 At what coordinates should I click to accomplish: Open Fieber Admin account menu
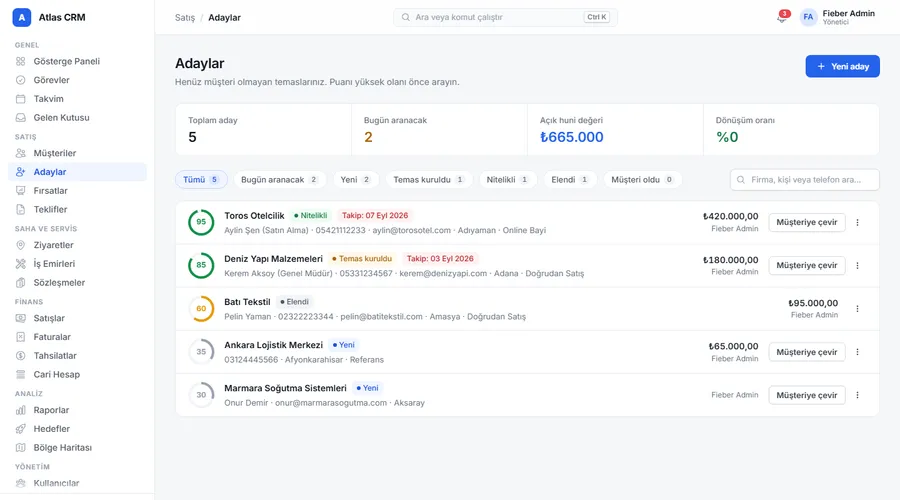[838, 17]
